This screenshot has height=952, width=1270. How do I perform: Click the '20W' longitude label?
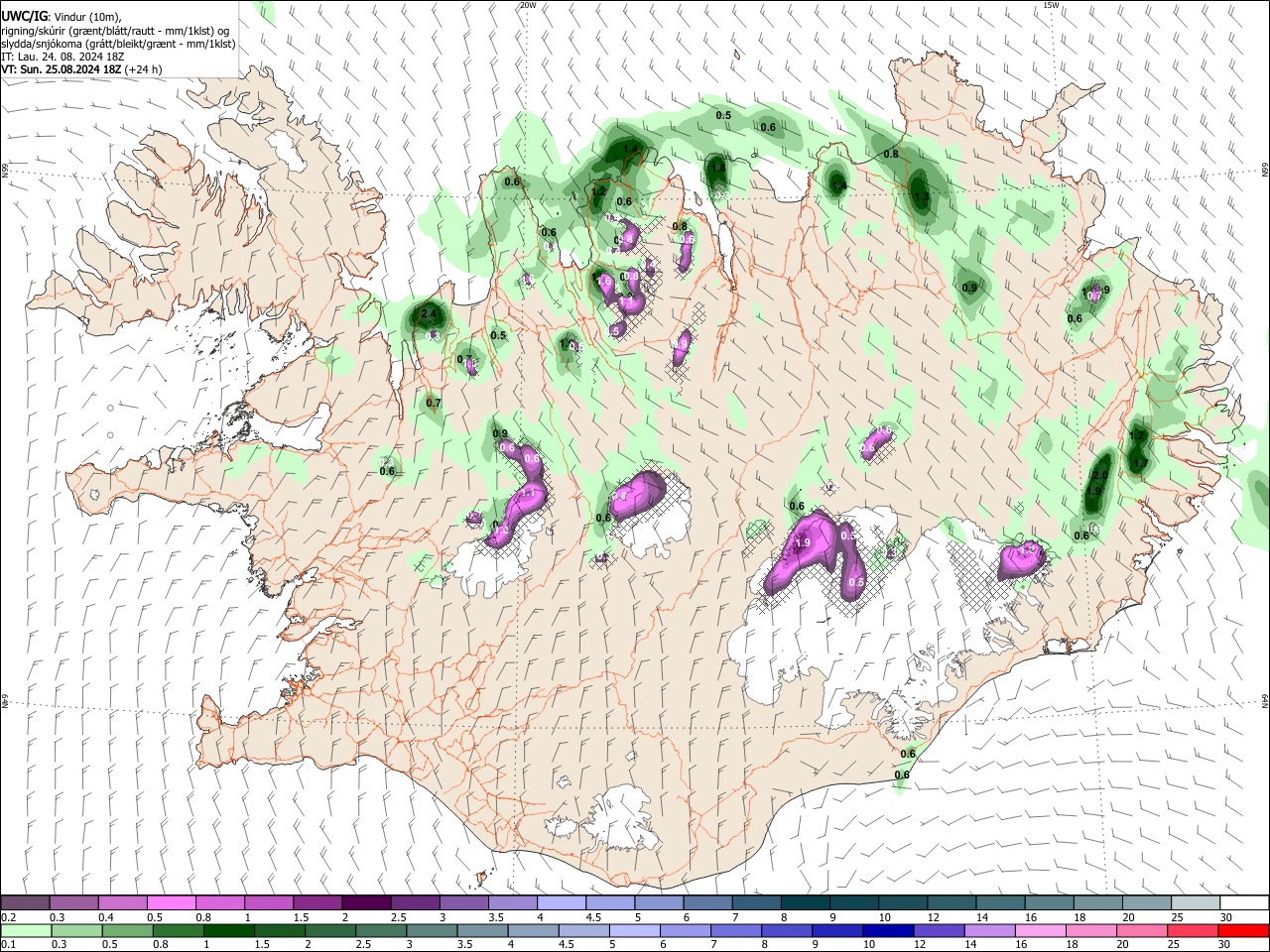(528, 5)
